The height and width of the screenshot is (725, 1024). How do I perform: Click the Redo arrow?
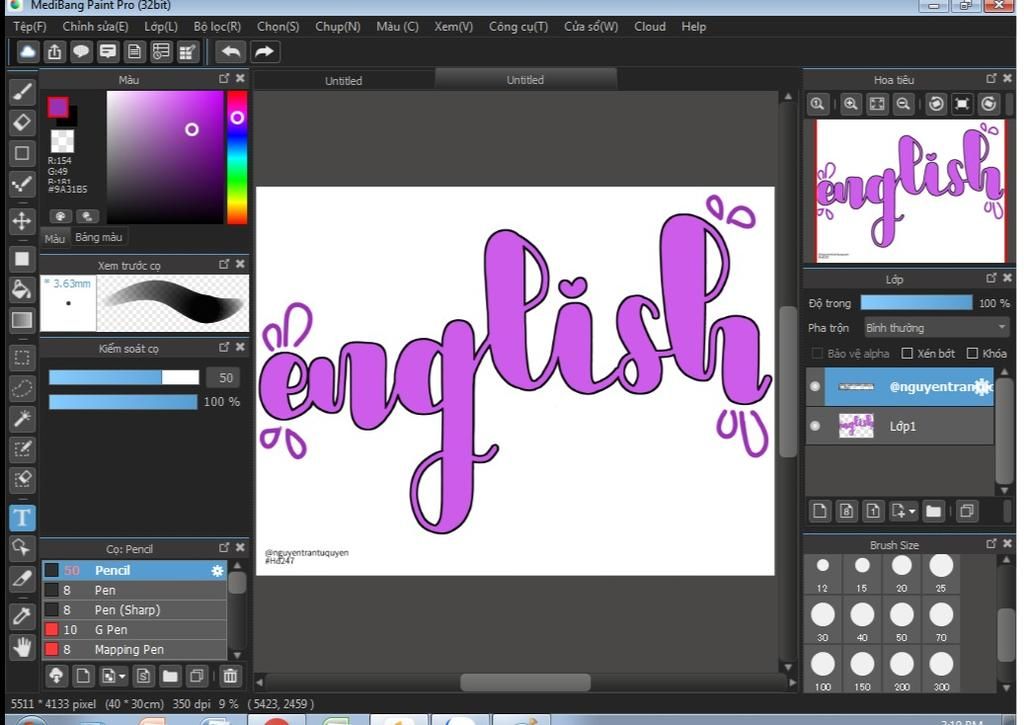click(264, 52)
